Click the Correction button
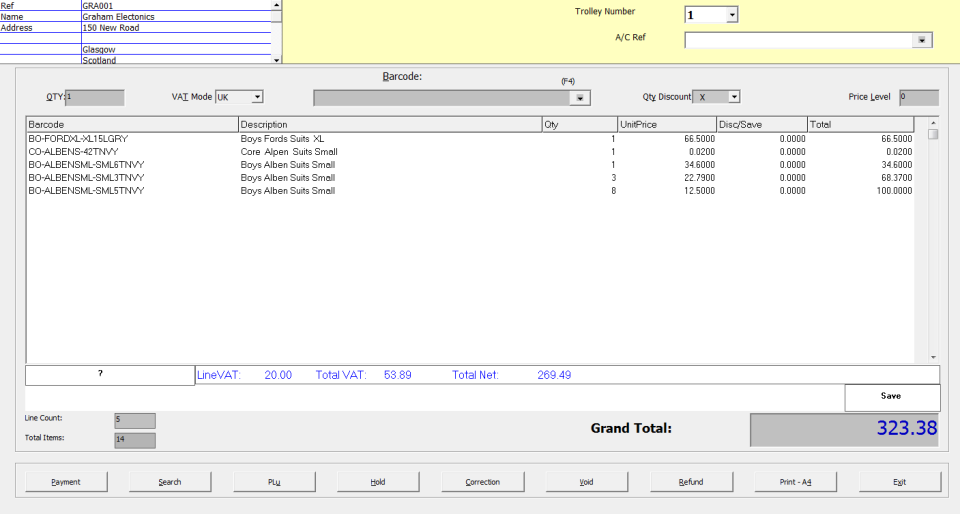 [x=482, y=481]
